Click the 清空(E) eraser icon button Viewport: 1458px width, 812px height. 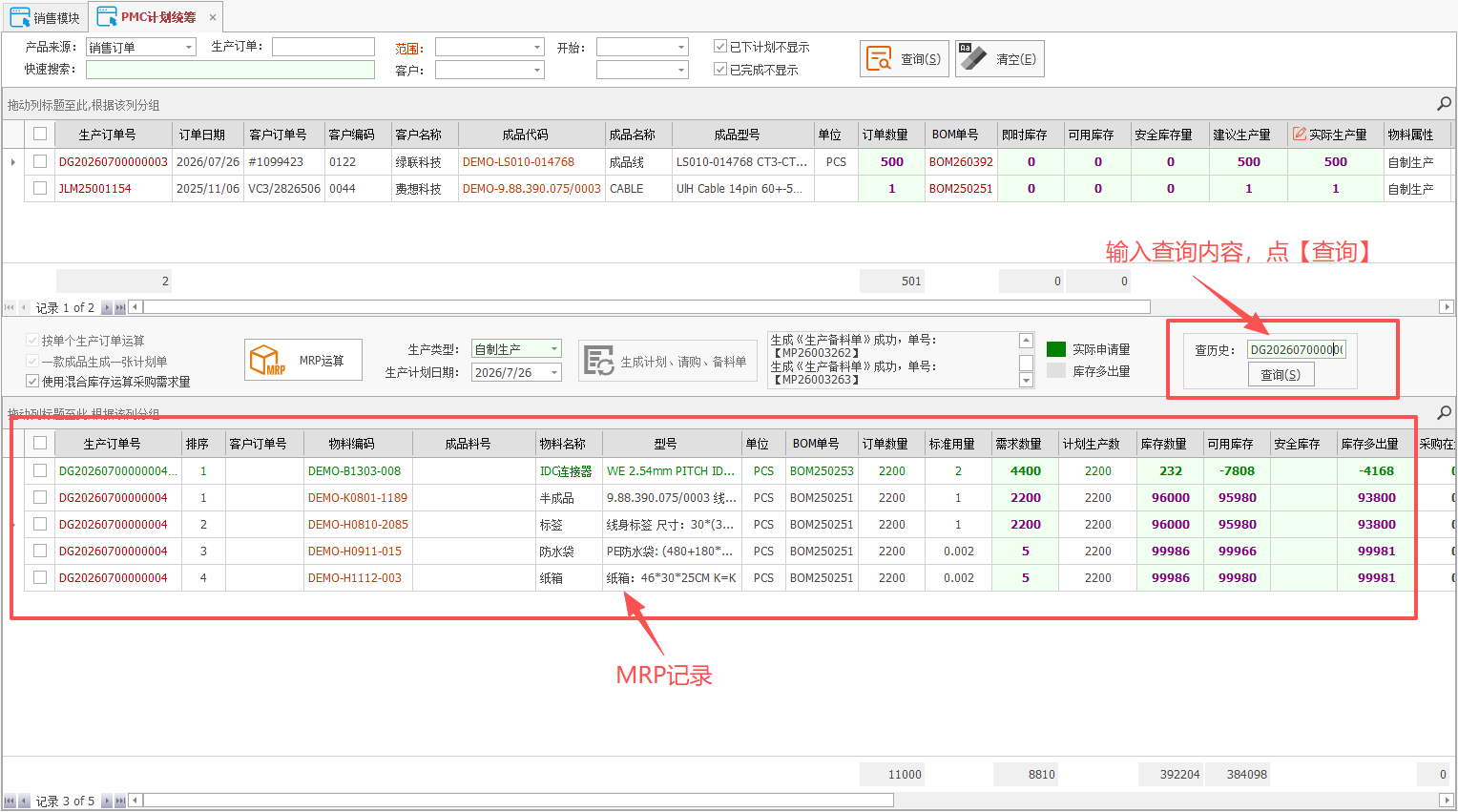click(999, 58)
